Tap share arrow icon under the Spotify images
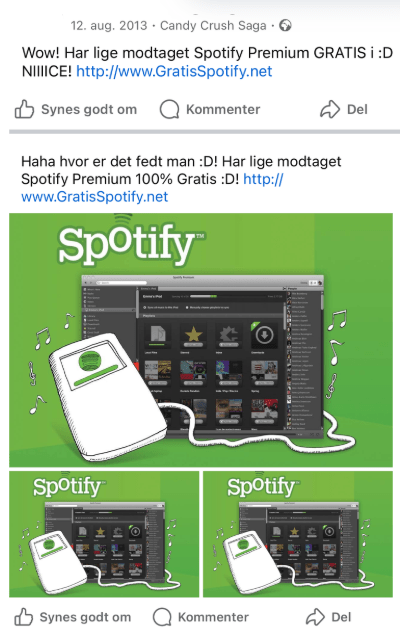Screen dimensions: 400x635 (x=315, y=617)
